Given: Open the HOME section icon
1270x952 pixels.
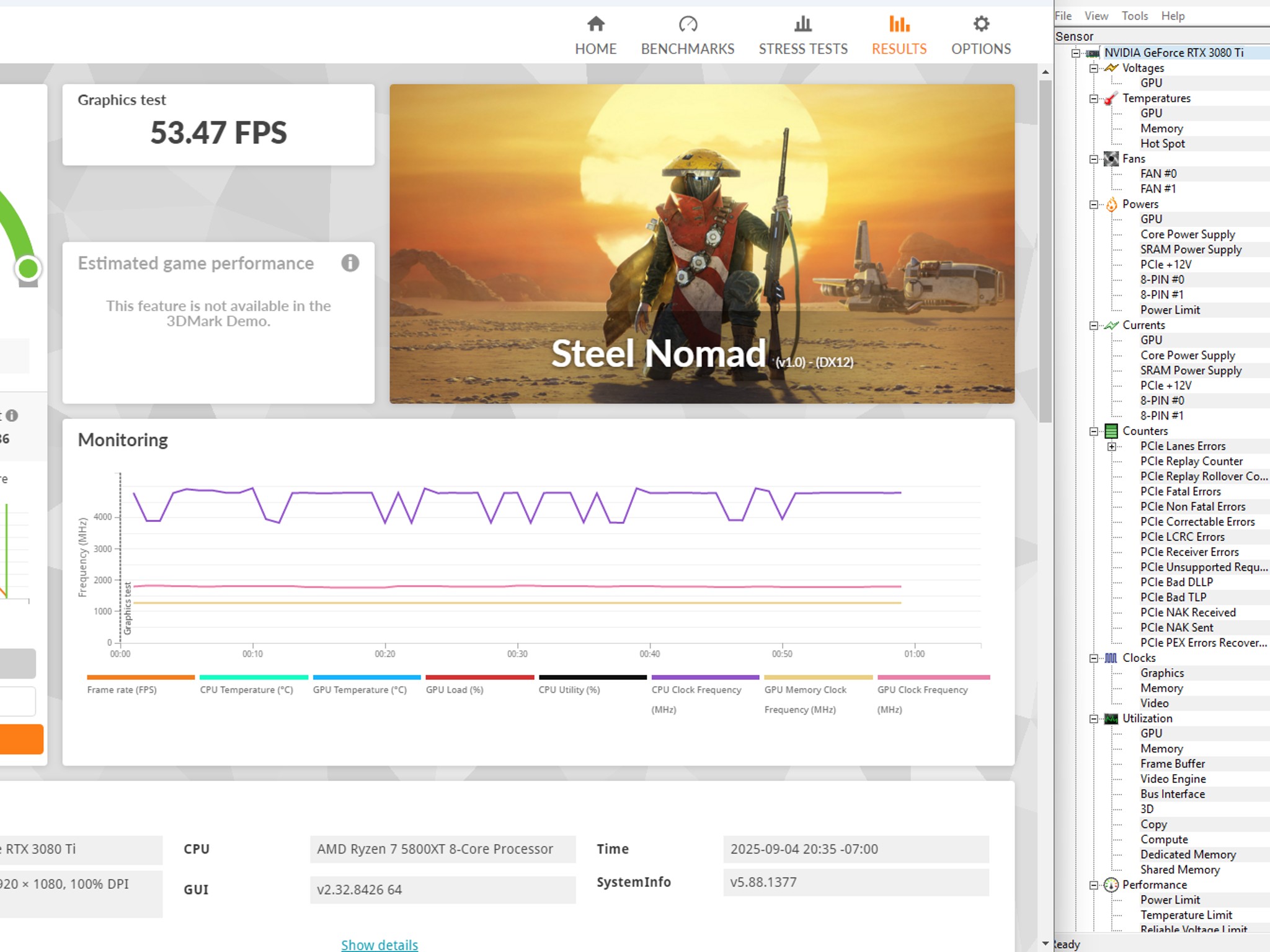Looking at the screenshot, I should pyautogui.click(x=595, y=24).
